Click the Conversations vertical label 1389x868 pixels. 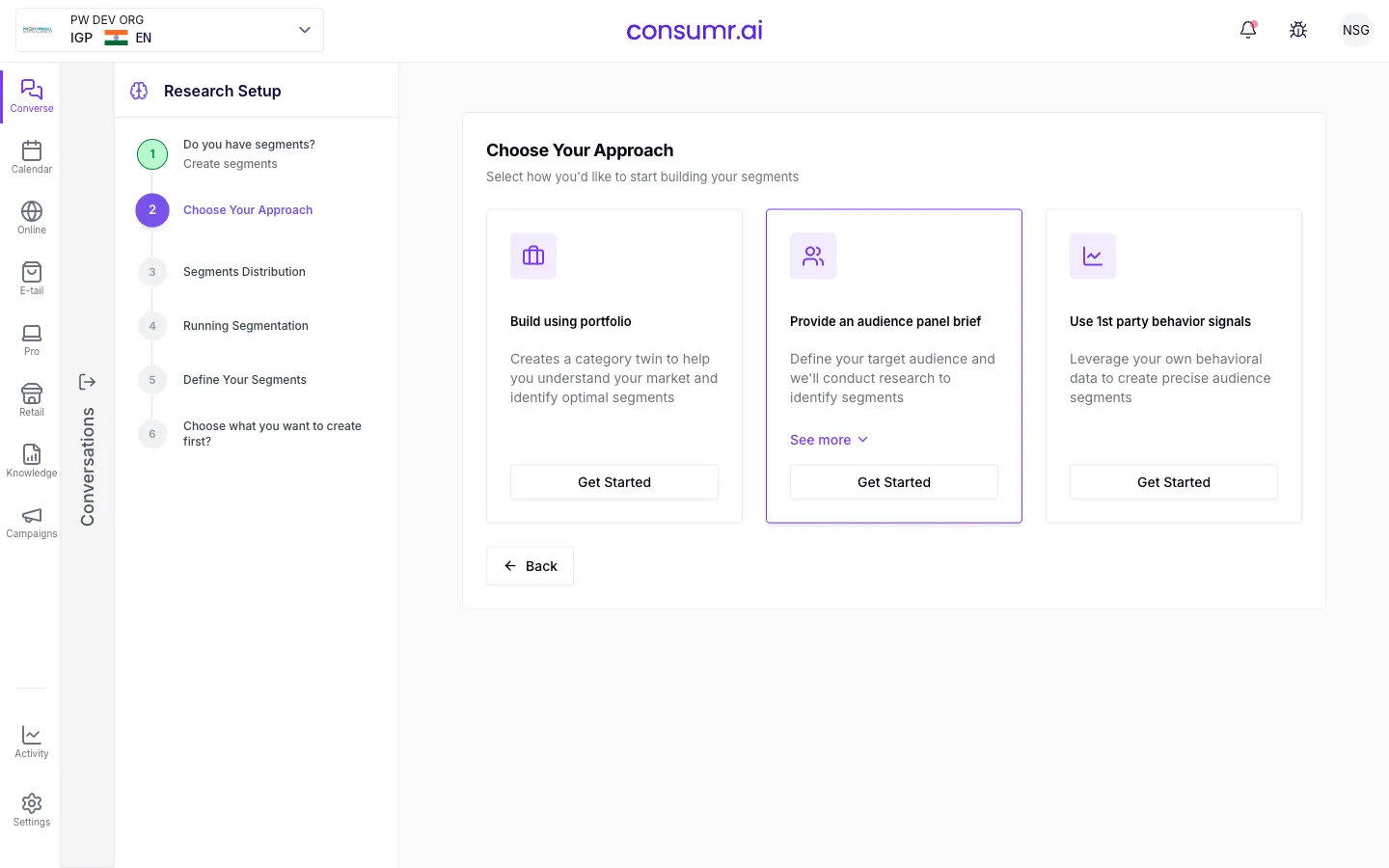88,467
